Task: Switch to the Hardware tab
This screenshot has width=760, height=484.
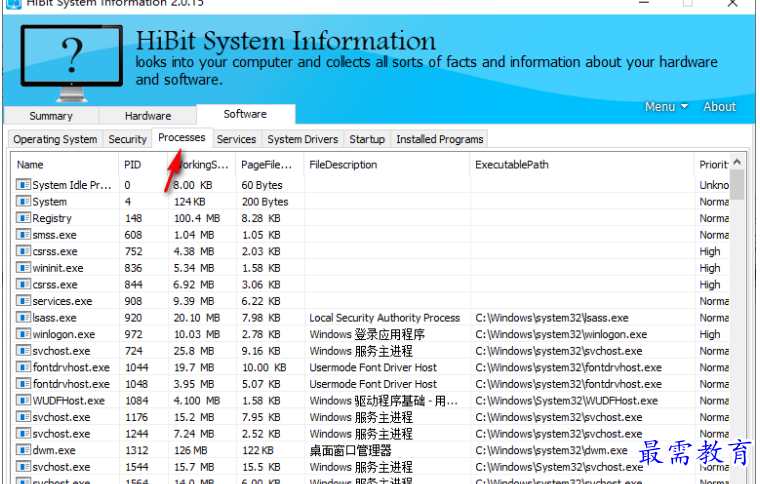Action: coord(148,116)
